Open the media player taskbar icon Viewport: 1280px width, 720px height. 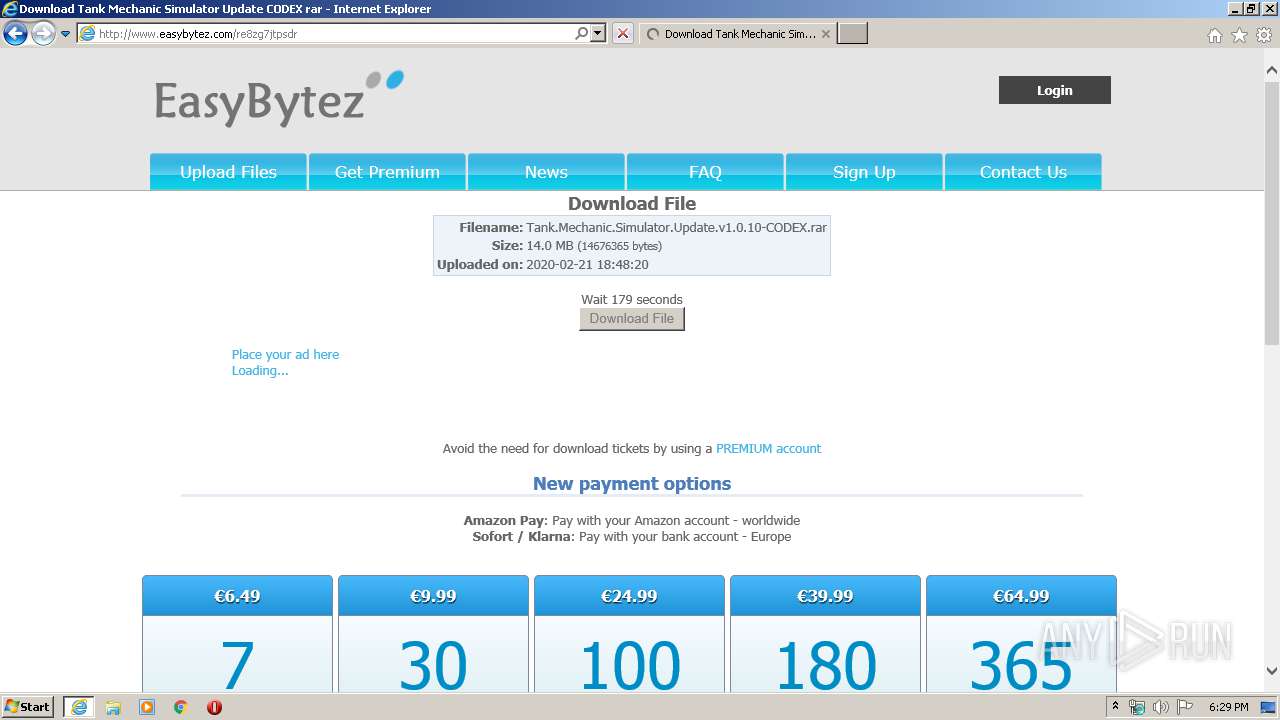[147, 707]
